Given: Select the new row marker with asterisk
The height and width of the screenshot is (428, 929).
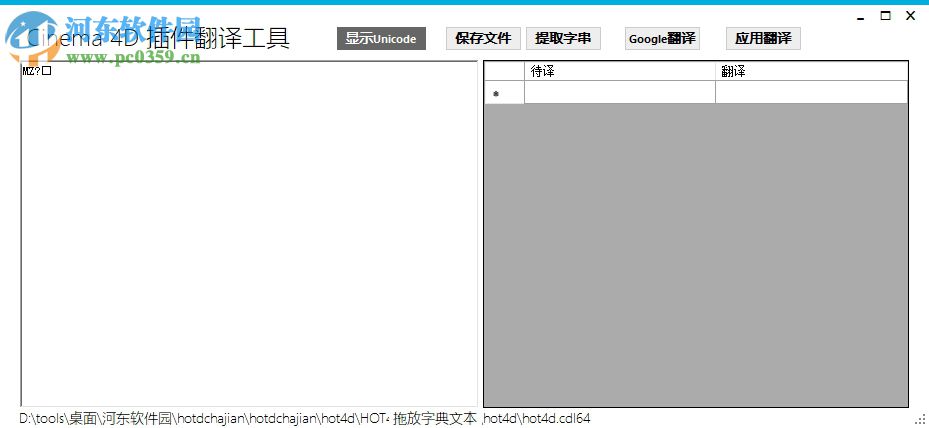Looking at the screenshot, I should [x=504, y=93].
